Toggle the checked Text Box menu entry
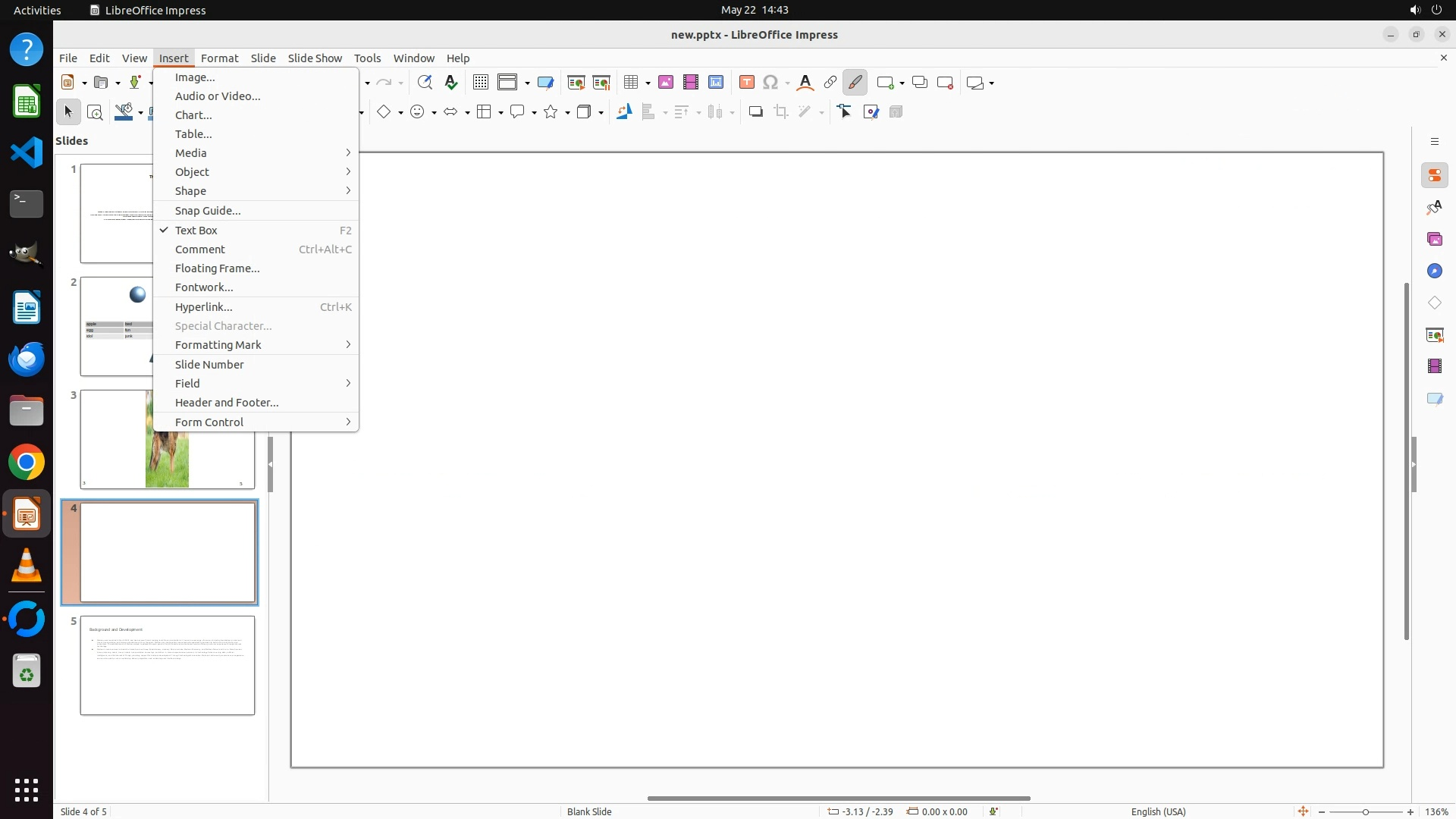Screen dimensions: 1456x819 pyautogui.click(x=196, y=231)
